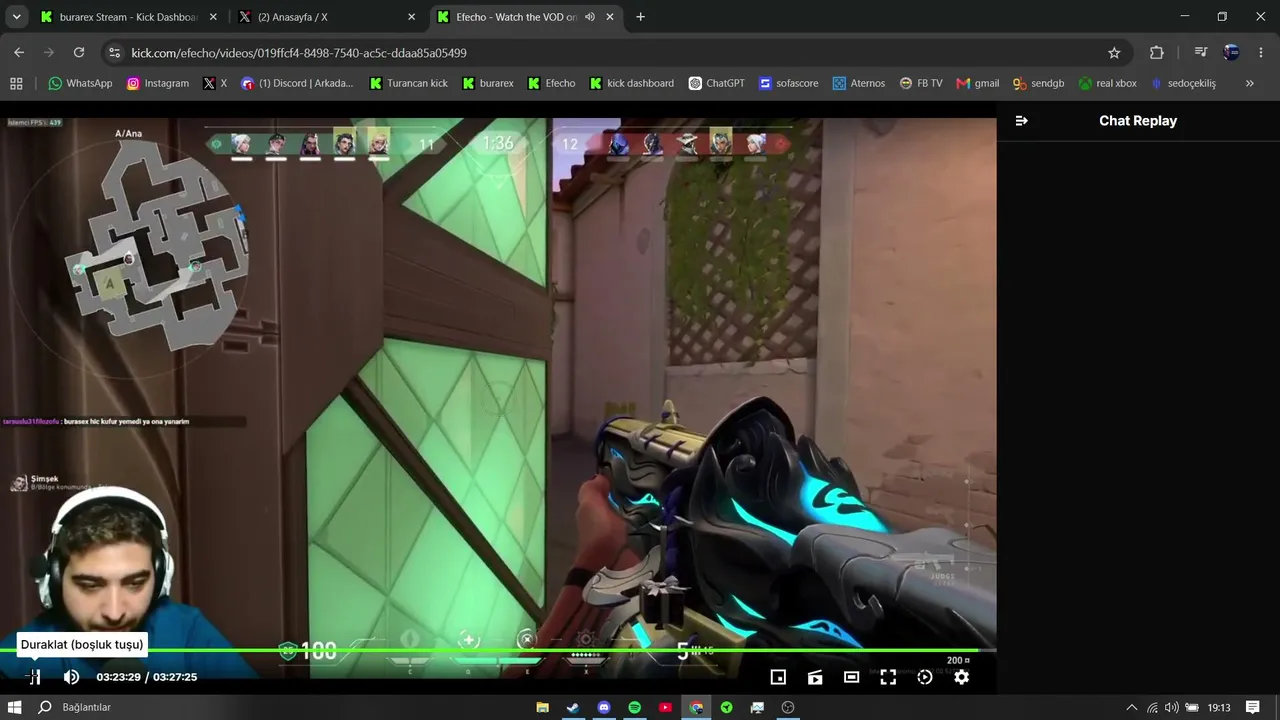Open the kick dashboard bookmark
Viewport: 1280px width, 720px height.
pyautogui.click(x=631, y=83)
